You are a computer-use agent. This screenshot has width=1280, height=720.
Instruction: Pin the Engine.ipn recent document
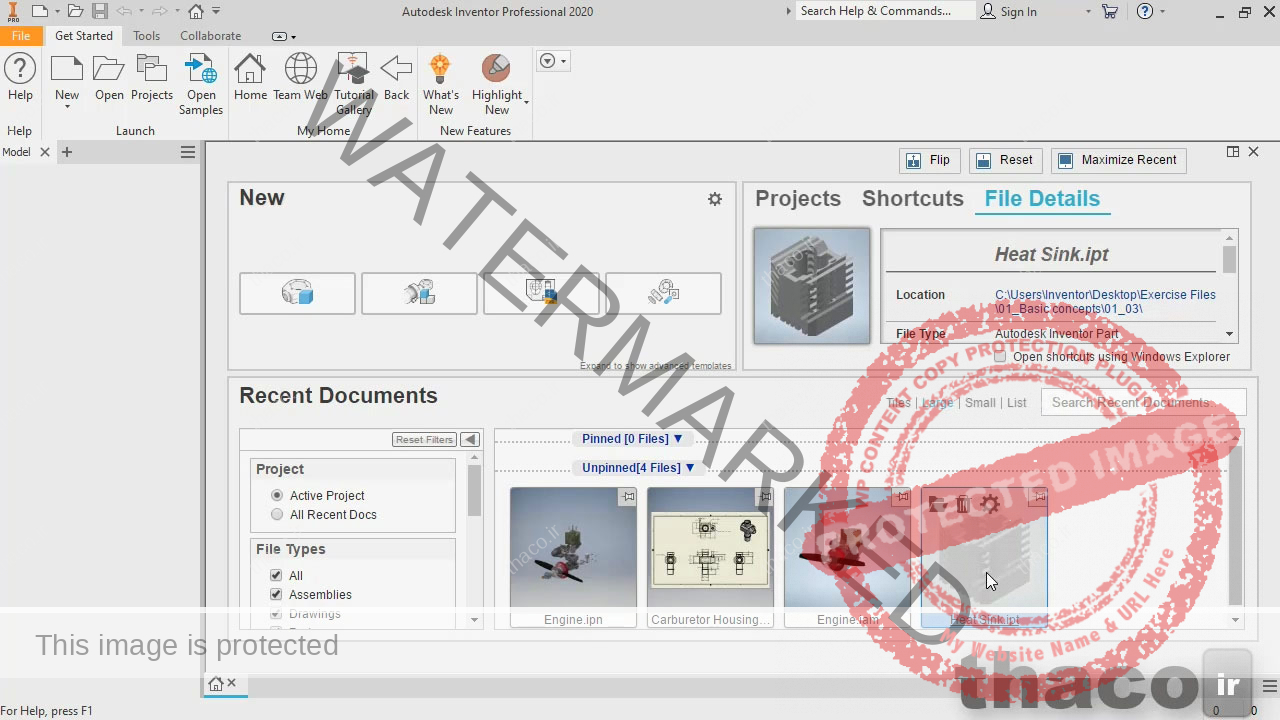627,496
